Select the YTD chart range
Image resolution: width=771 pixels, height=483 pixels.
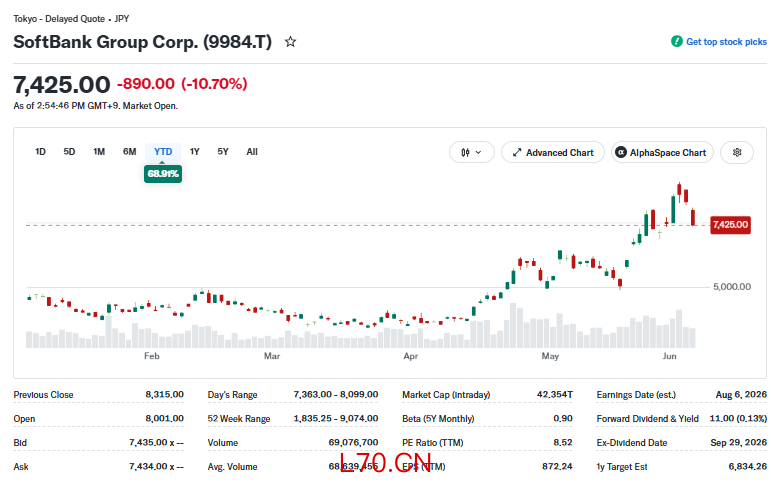(163, 152)
